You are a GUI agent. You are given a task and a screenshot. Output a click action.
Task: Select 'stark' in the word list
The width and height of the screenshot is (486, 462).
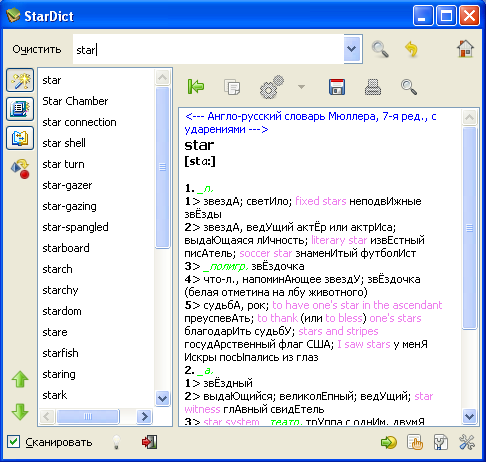pos(55,395)
